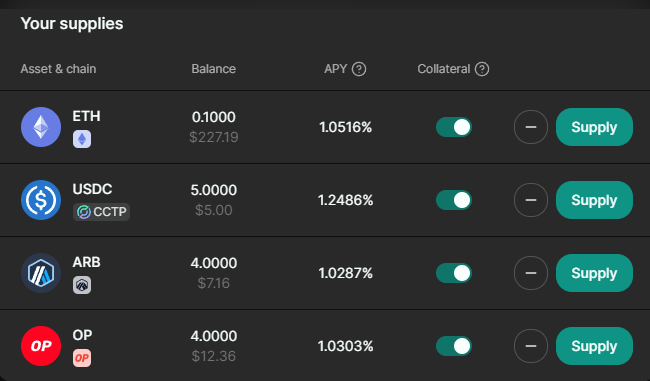
Task: Click the small Optimism chain badge under OP
Action: click(x=82, y=358)
